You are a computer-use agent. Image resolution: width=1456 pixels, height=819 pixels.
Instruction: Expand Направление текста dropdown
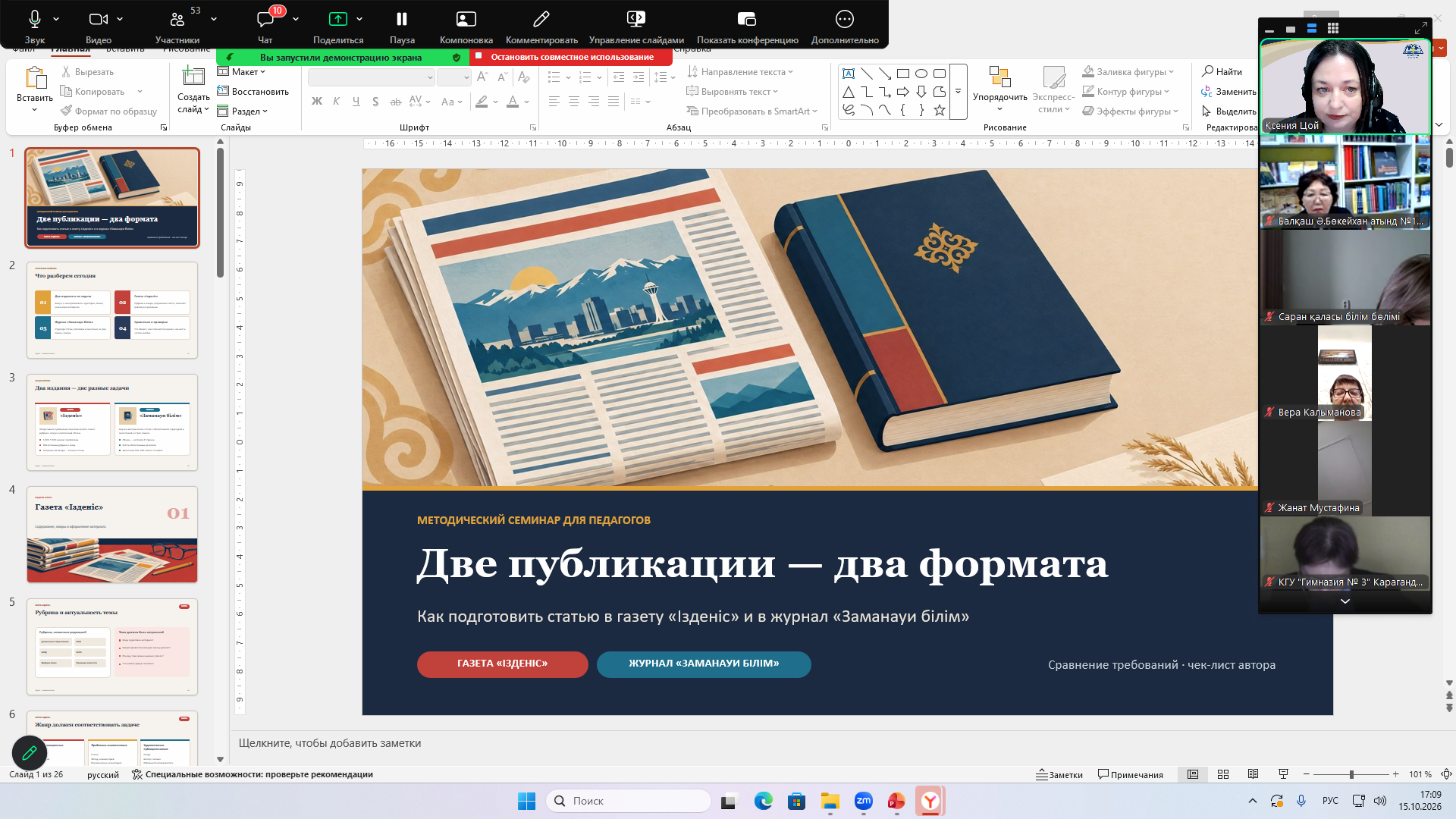[740, 72]
